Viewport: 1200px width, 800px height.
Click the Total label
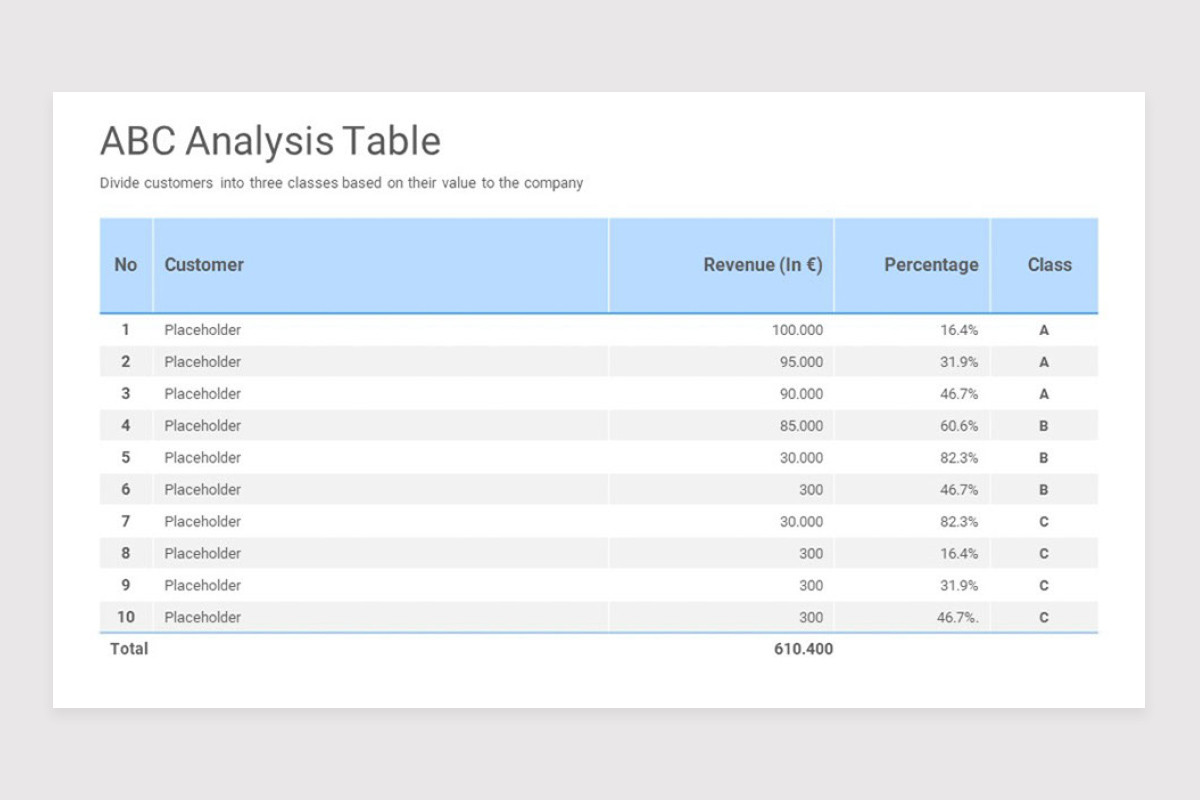[x=129, y=649]
